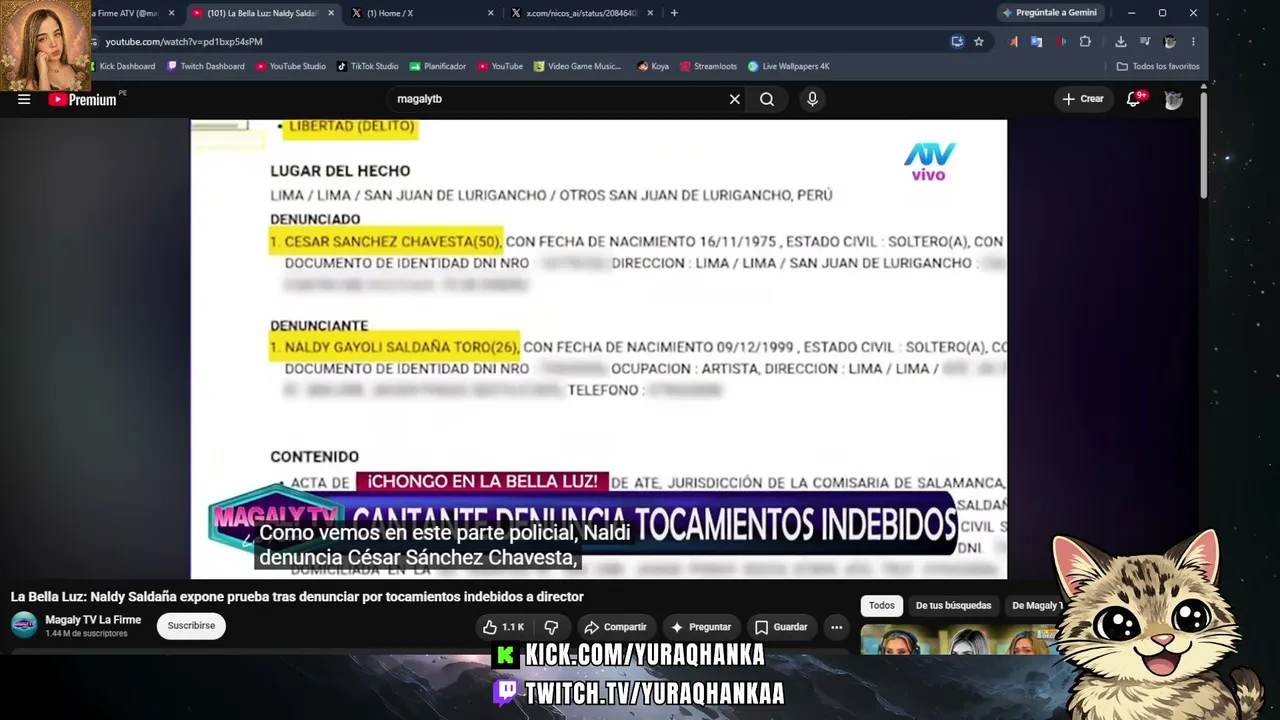Viewport: 1280px width, 720px height.
Task: Dislike the Magaly TV video
Action: click(x=550, y=627)
